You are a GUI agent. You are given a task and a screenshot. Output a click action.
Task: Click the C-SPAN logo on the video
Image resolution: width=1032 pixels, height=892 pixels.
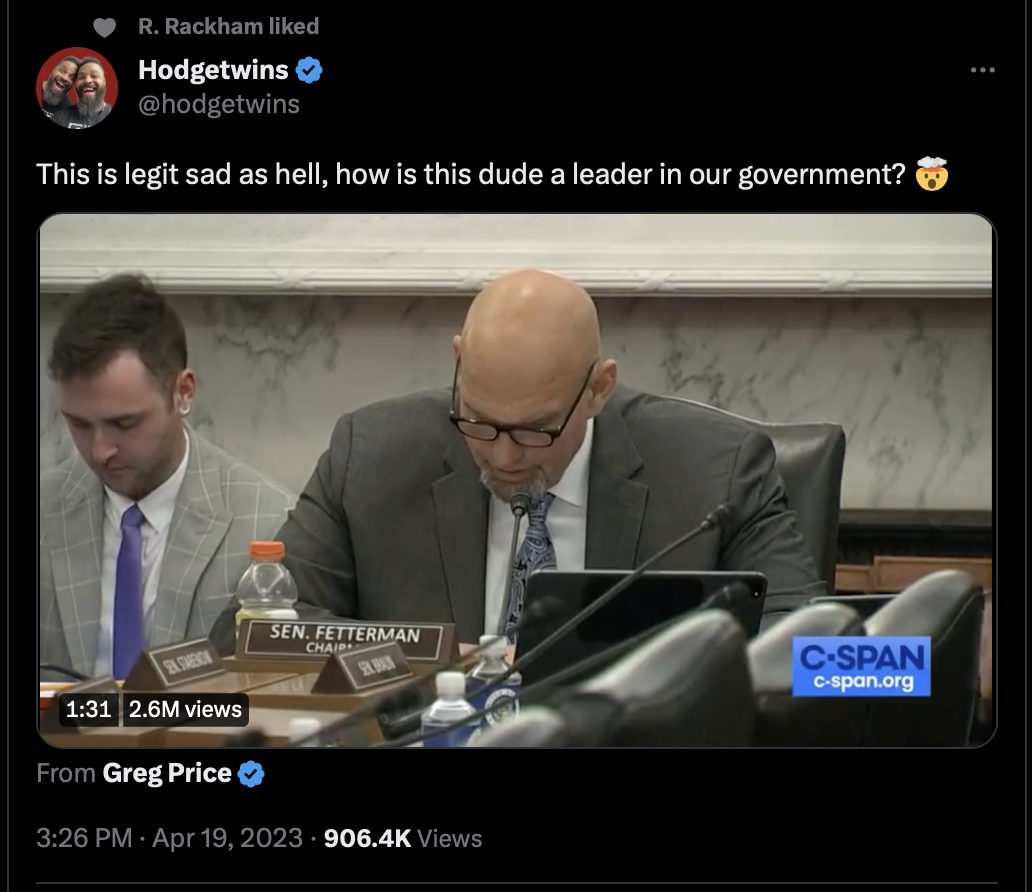coord(862,666)
